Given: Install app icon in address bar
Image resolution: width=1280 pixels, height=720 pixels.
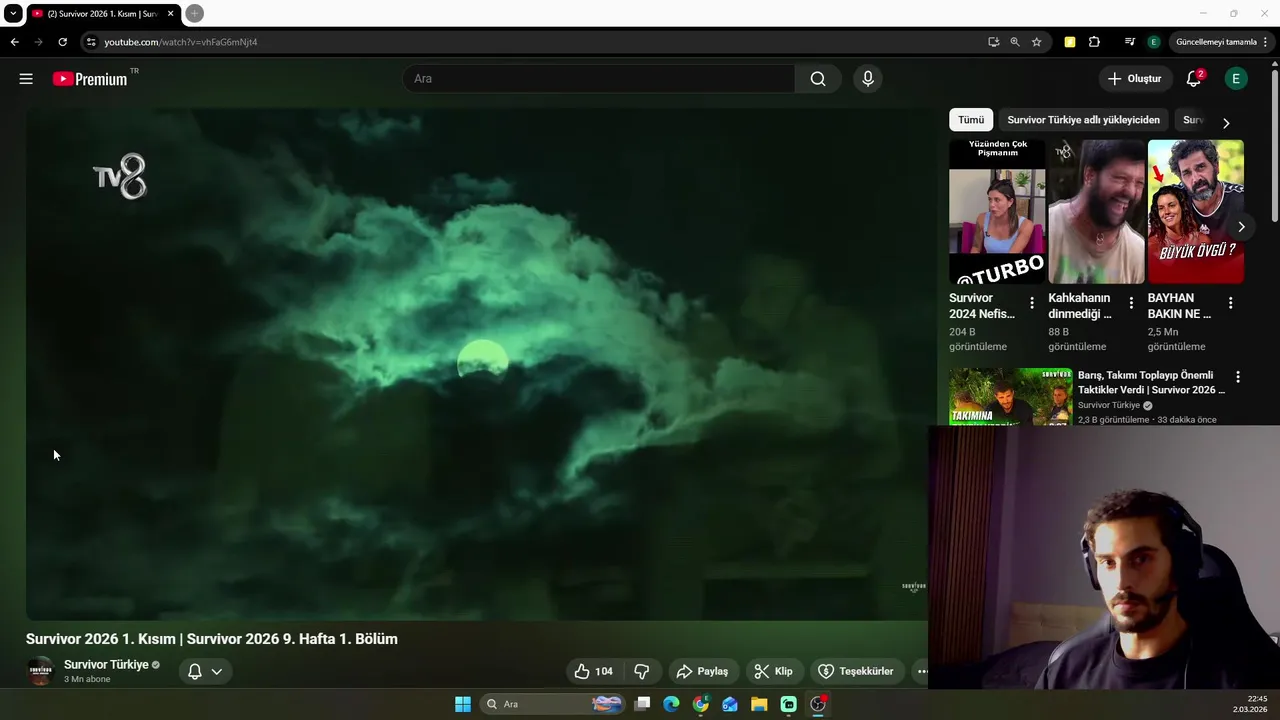Looking at the screenshot, I should (x=993, y=42).
